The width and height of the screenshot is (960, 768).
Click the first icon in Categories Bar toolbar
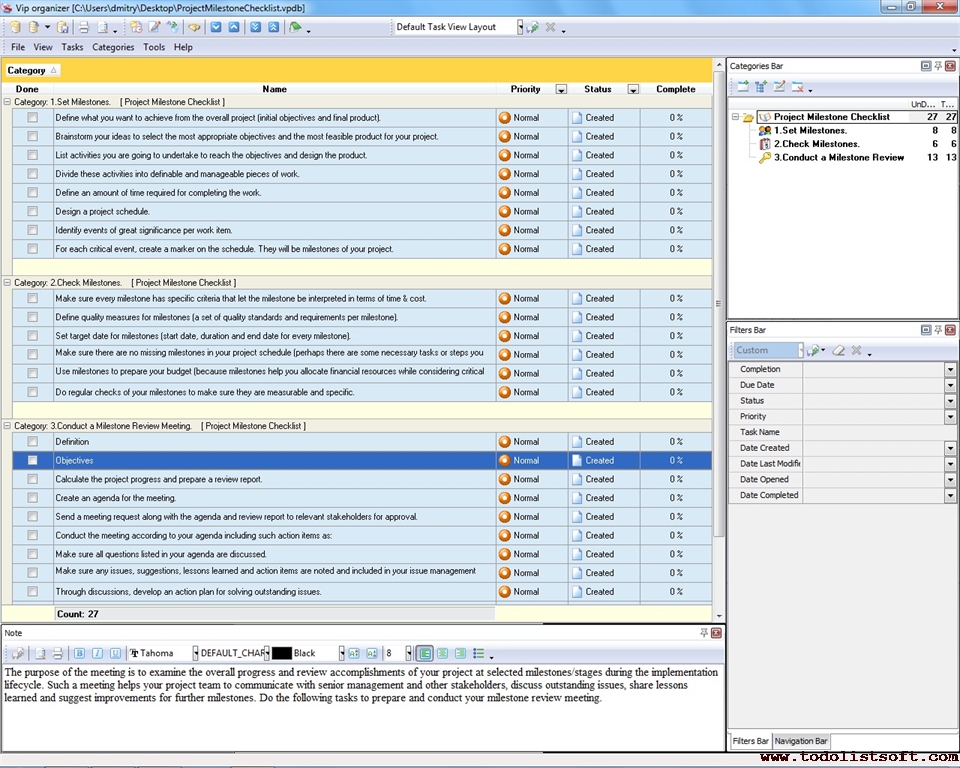(742, 87)
